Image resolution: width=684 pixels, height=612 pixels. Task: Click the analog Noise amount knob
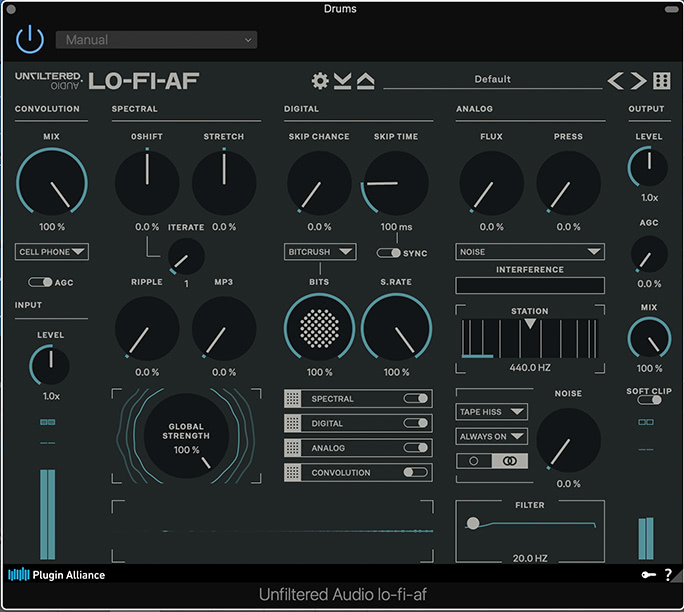tap(568, 440)
